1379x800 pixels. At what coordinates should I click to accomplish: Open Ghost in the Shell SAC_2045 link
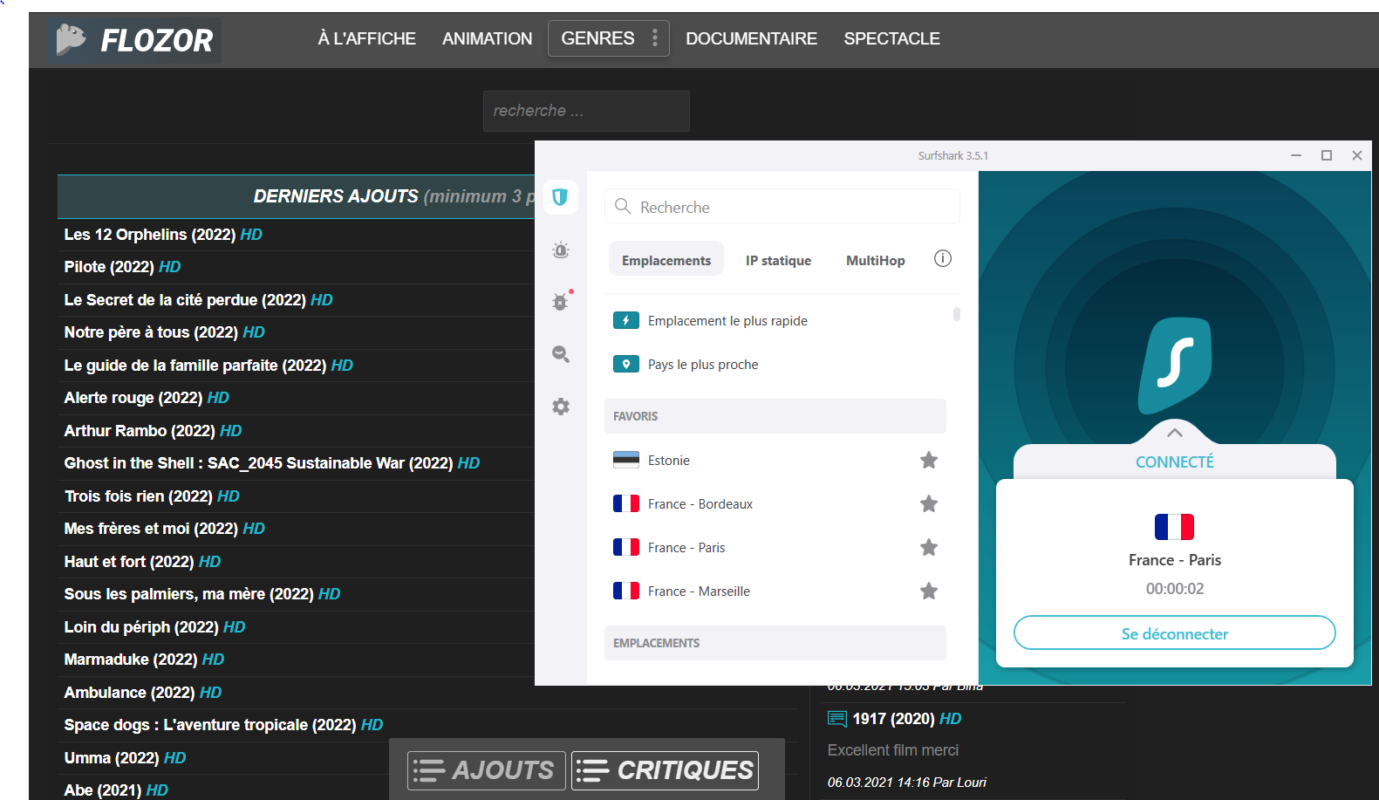pos(272,463)
